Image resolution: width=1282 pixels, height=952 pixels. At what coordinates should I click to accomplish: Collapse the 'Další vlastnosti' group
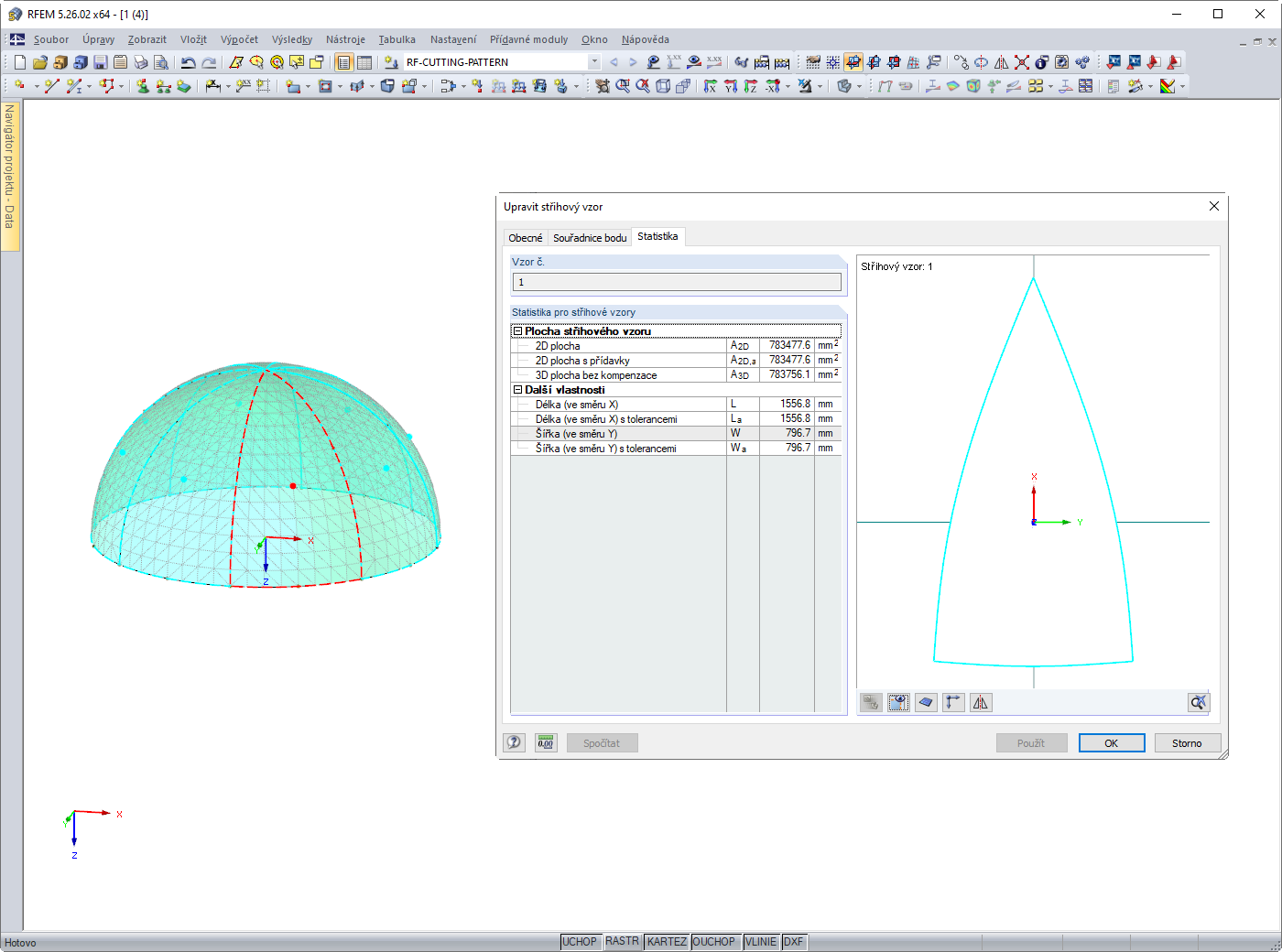pos(517,390)
